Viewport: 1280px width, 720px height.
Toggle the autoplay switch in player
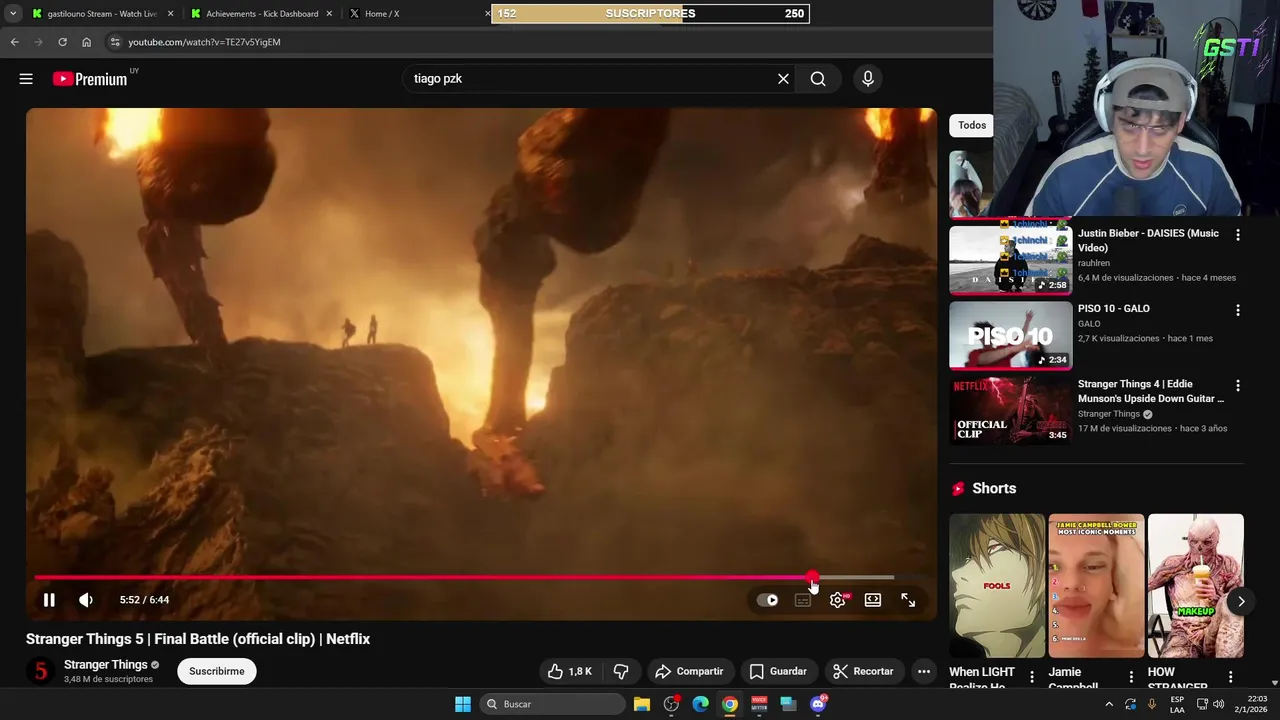click(x=767, y=600)
